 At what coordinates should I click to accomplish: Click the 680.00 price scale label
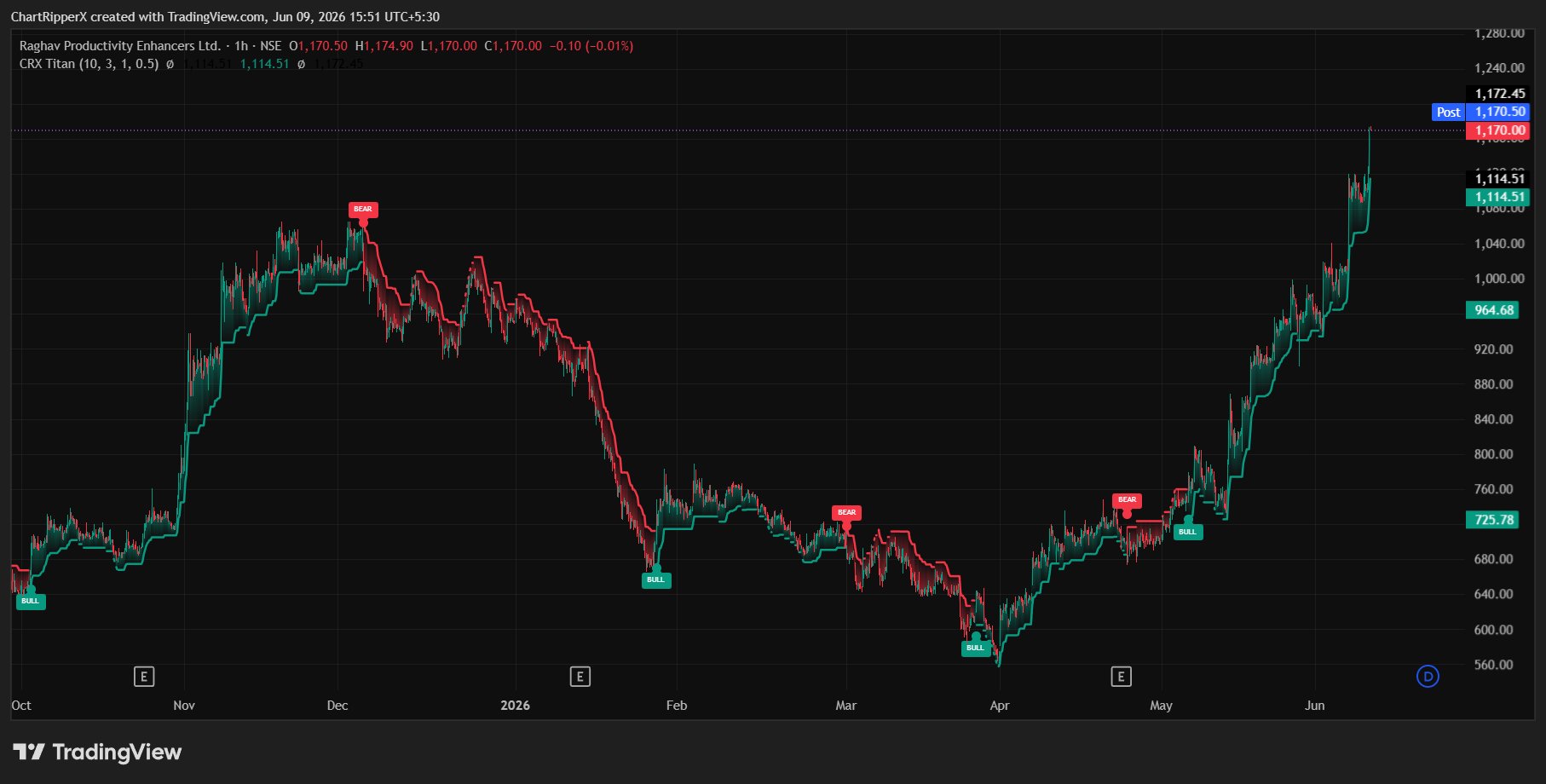click(x=1493, y=559)
